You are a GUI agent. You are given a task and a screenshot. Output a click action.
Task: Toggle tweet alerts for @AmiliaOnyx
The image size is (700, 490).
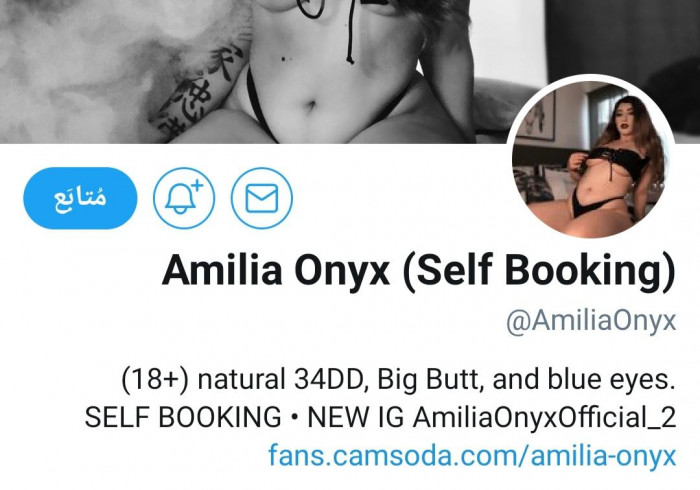[184, 198]
